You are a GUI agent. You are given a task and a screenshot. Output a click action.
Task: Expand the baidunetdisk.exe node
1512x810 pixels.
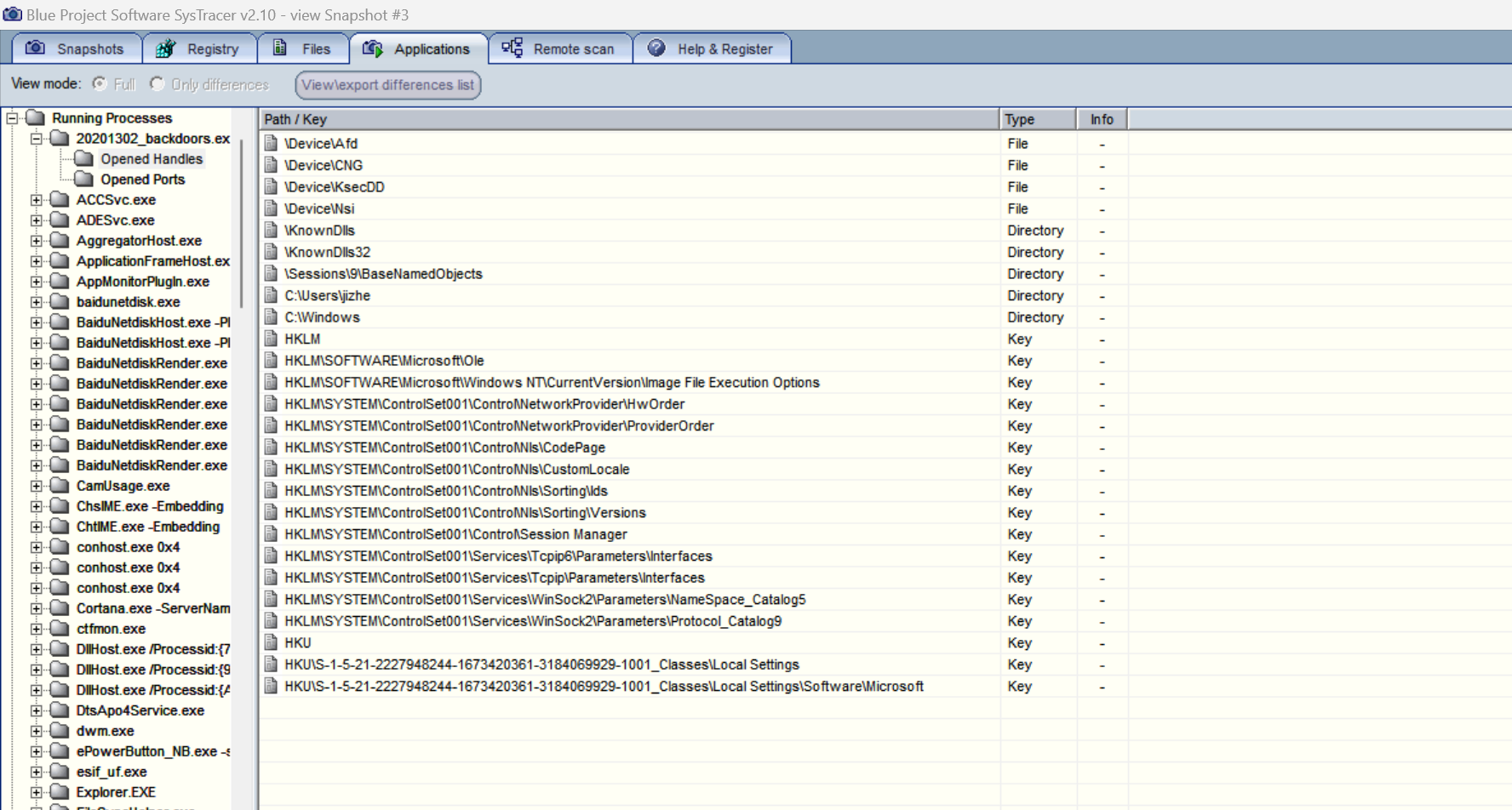tap(37, 302)
